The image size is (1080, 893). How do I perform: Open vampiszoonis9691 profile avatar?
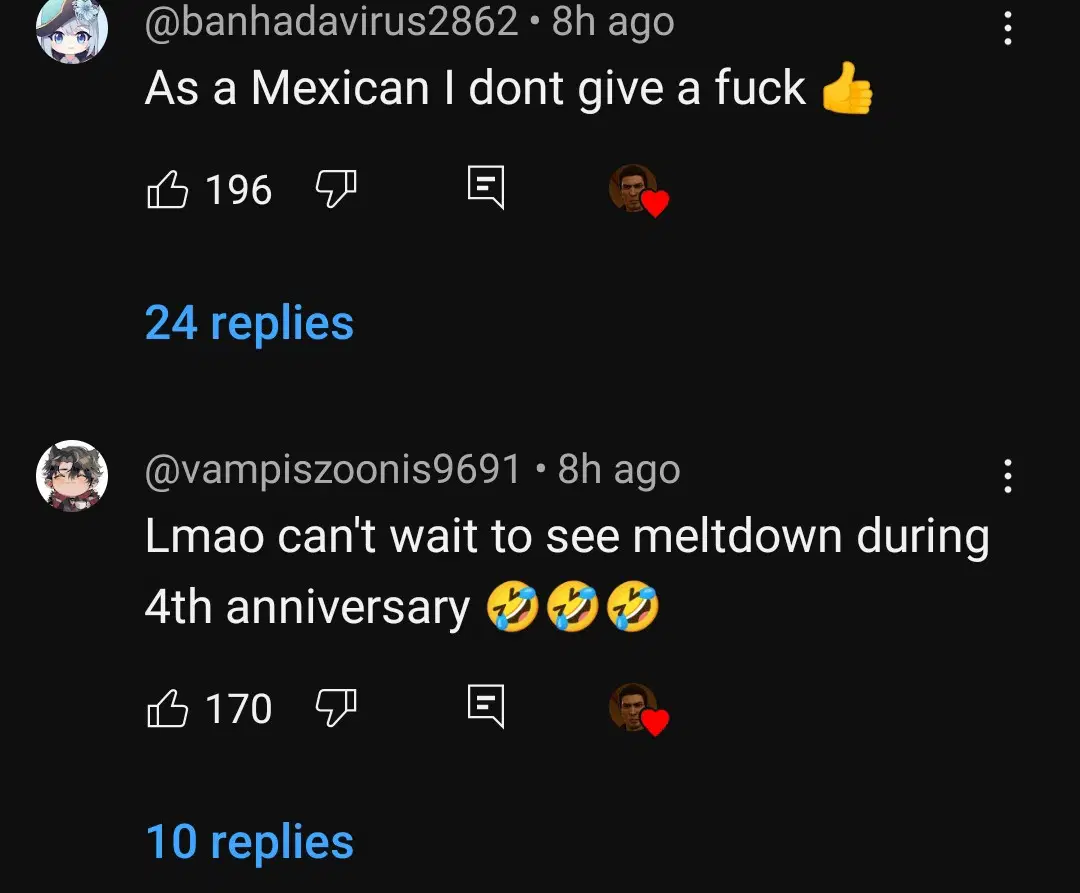pyautogui.click(x=72, y=476)
